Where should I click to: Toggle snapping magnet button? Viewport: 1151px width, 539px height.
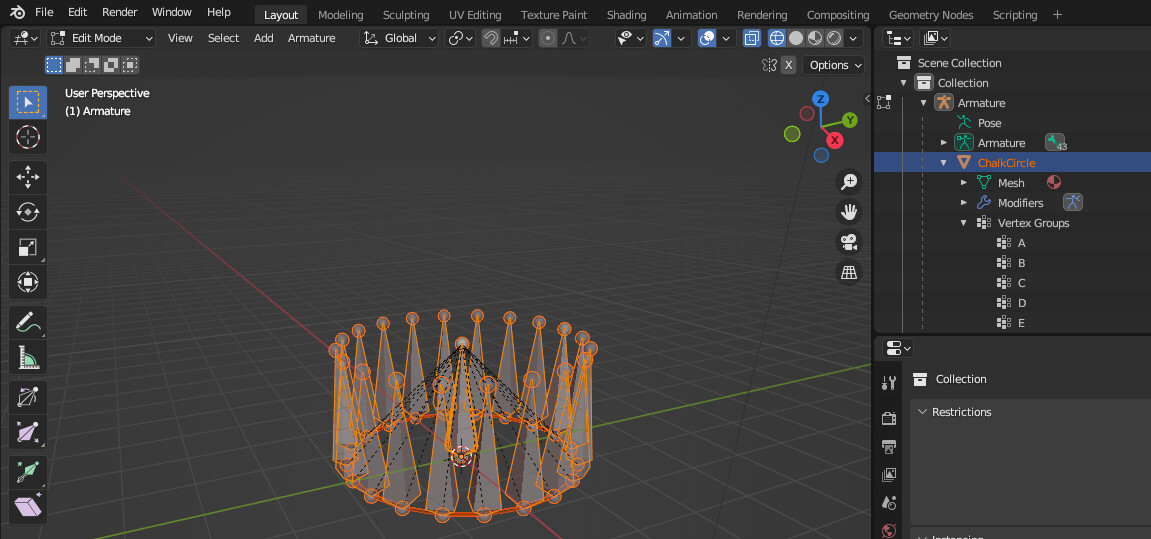(490, 38)
